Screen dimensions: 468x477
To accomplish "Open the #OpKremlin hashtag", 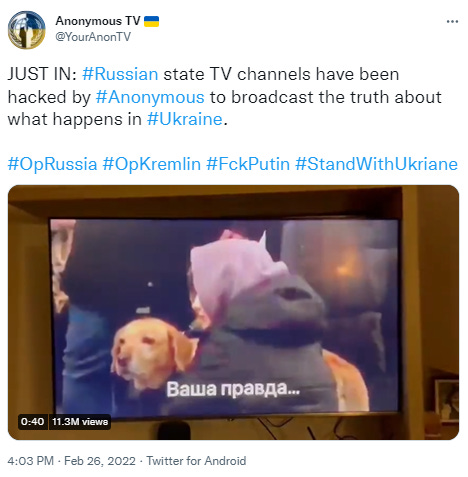I will point(152,164).
